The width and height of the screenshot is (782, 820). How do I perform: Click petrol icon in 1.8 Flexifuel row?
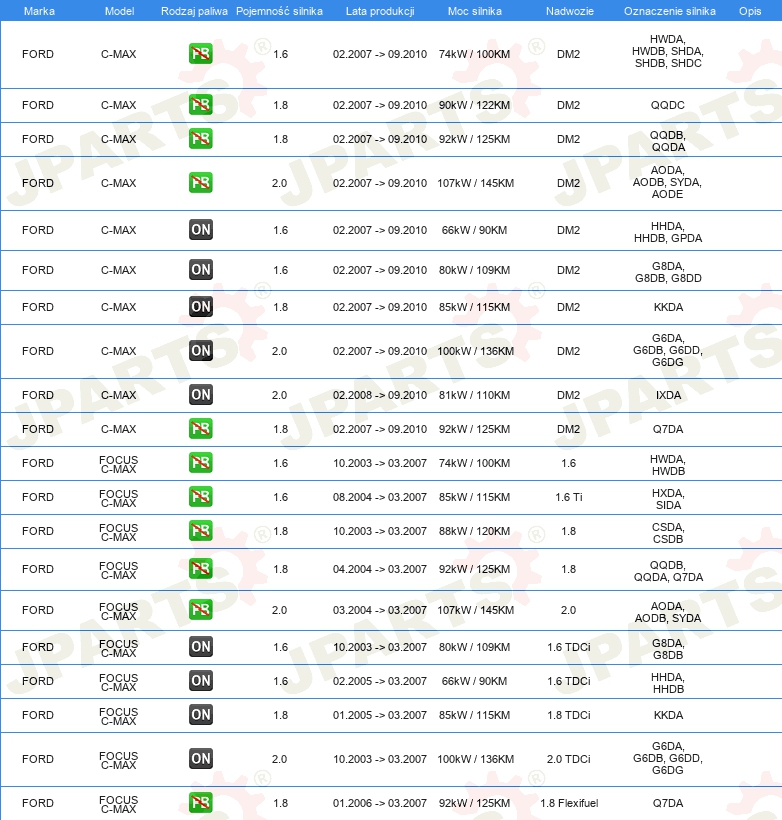coord(201,803)
